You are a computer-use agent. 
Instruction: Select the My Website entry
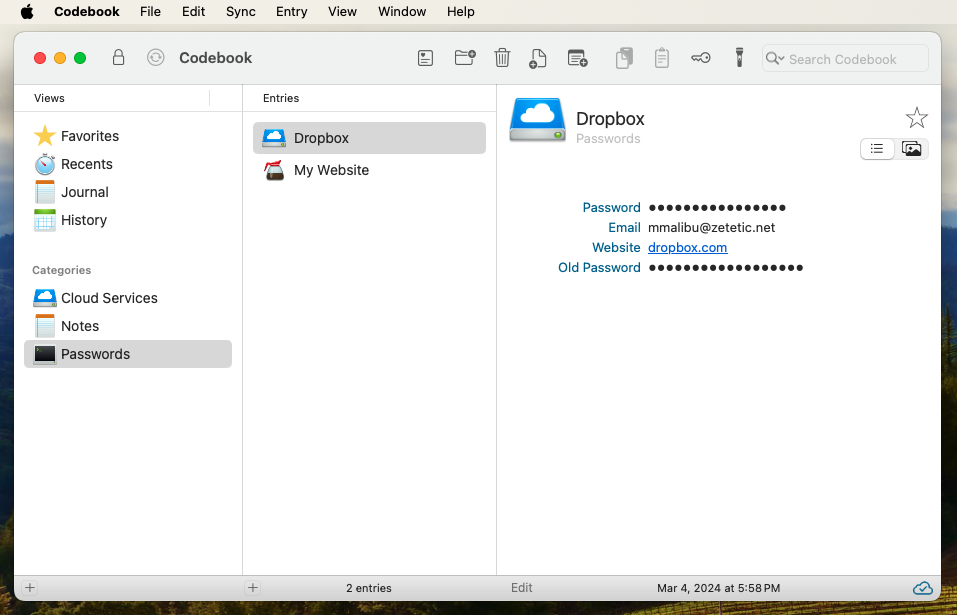point(369,170)
